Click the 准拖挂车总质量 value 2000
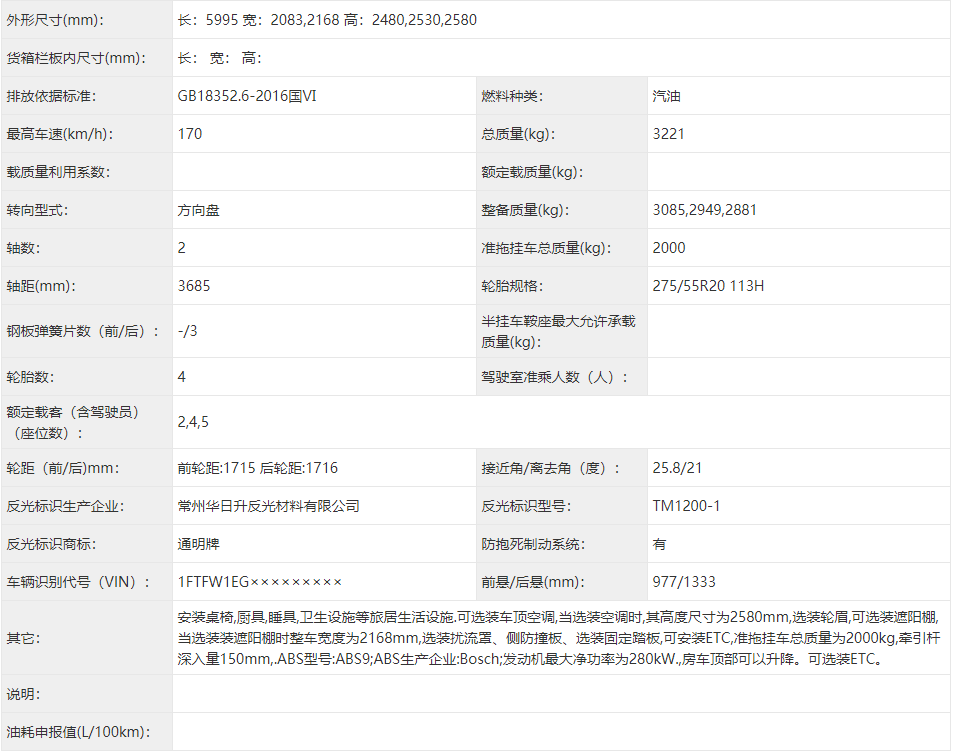The image size is (954, 755). click(668, 248)
